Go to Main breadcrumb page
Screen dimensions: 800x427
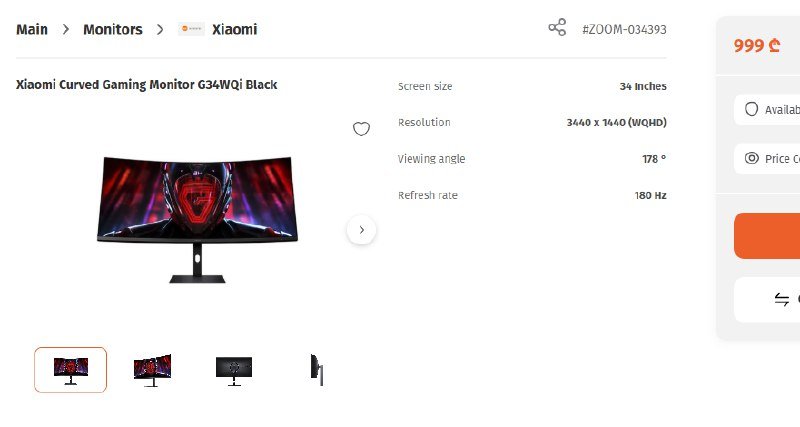32,30
